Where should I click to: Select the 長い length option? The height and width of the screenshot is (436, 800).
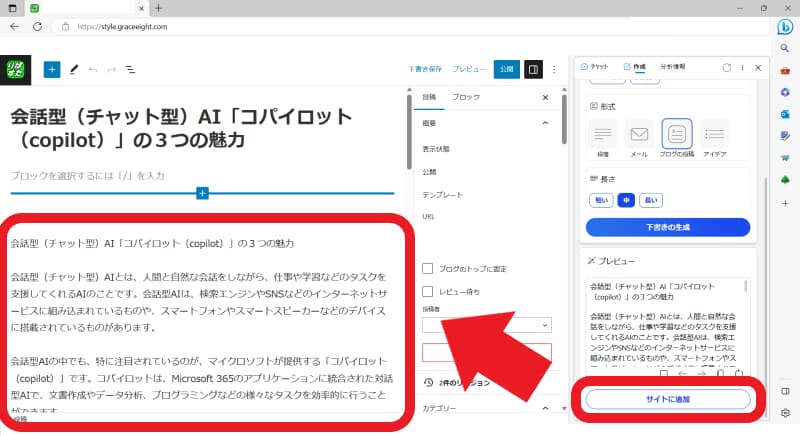coord(651,200)
